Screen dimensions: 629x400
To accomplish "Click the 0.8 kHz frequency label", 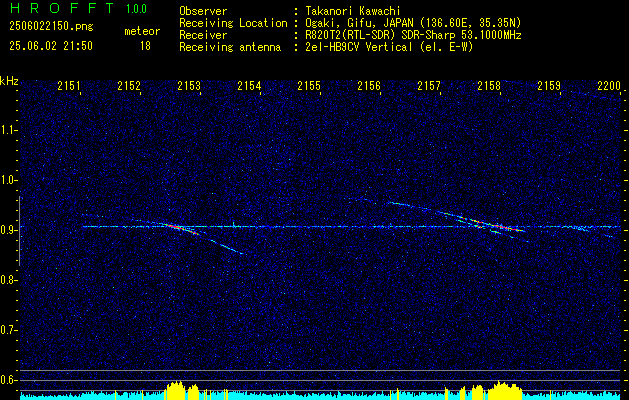I will tap(8, 280).
